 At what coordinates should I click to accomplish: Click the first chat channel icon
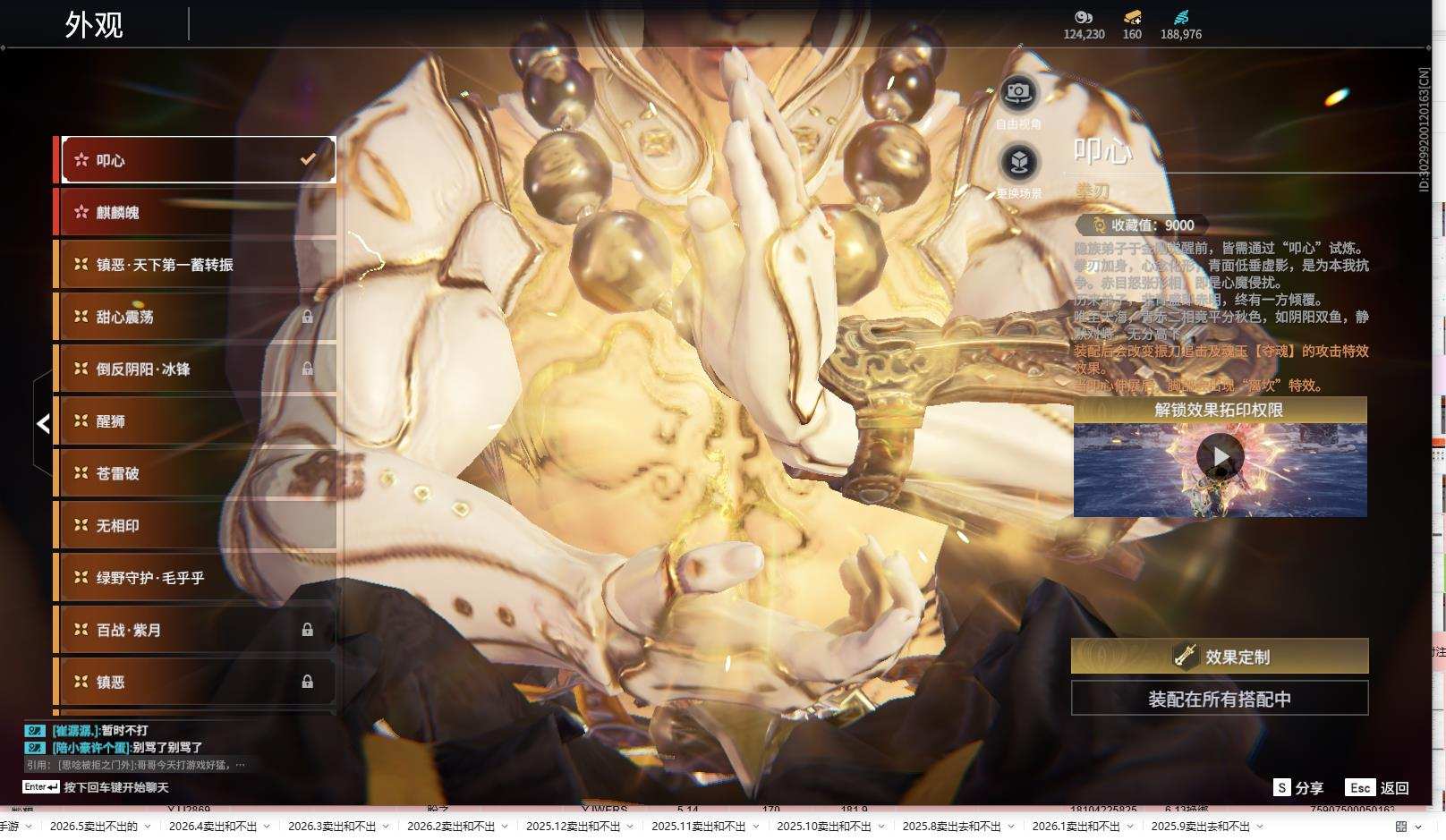[35, 731]
